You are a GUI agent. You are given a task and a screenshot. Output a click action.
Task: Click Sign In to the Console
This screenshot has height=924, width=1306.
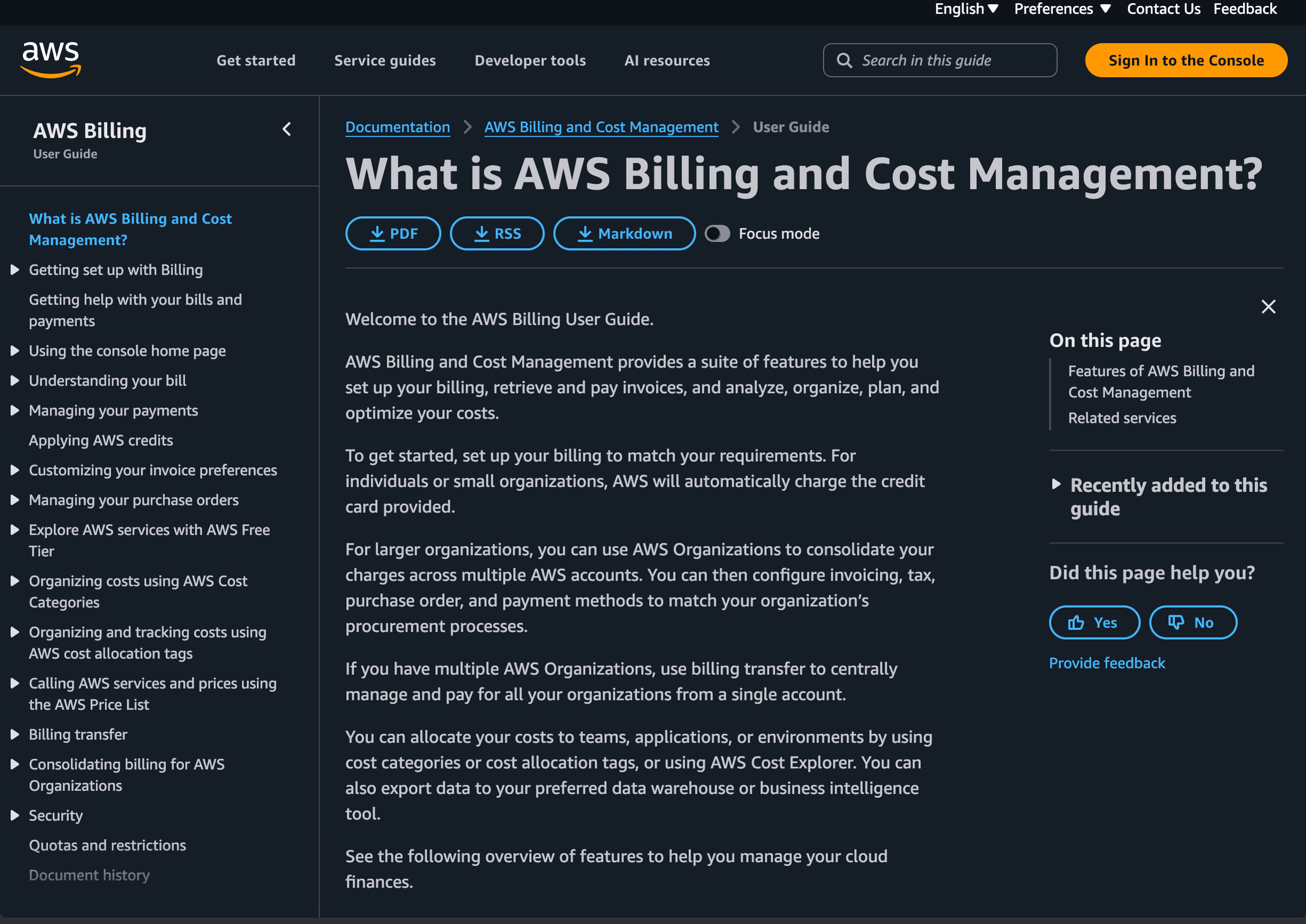coord(1186,60)
